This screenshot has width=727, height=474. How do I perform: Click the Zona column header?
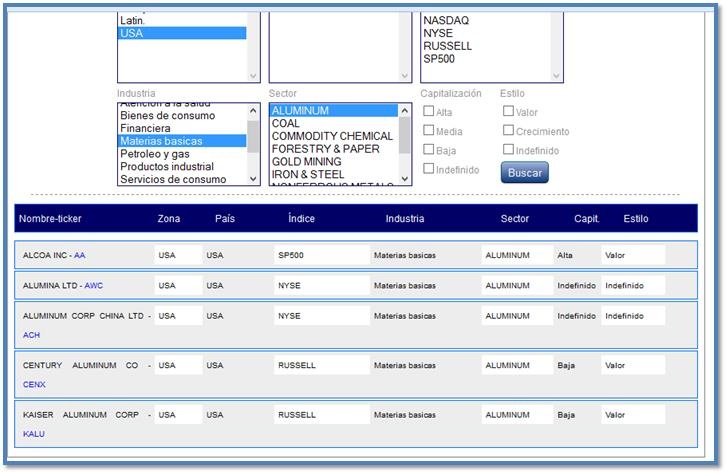(169, 218)
